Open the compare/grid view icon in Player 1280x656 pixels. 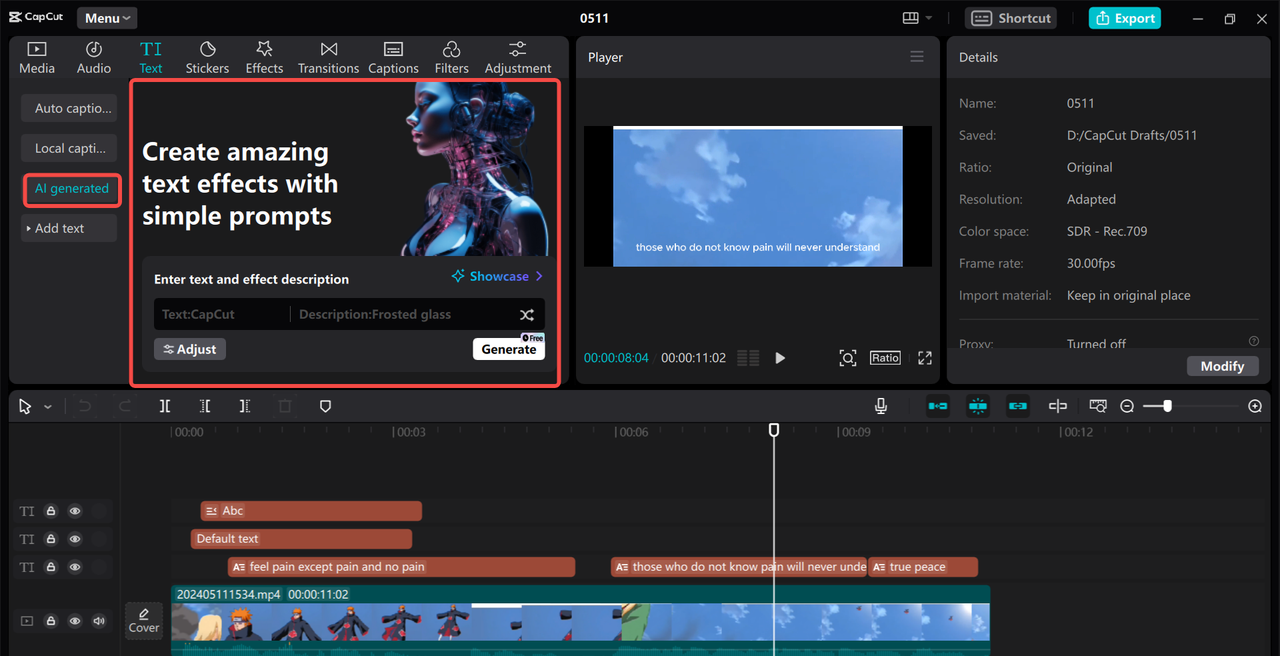(x=748, y=358)
